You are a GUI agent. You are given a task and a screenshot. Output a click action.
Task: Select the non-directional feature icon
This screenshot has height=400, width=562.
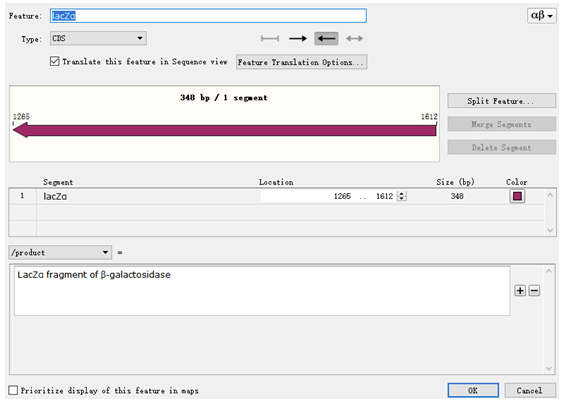click(270, 38)
